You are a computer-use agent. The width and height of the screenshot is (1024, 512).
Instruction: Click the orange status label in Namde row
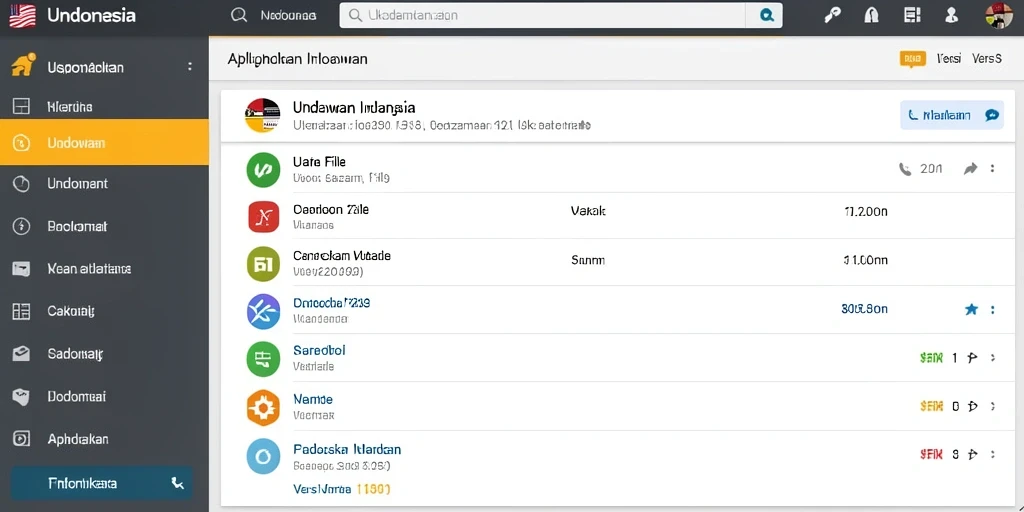click(931, 406)
